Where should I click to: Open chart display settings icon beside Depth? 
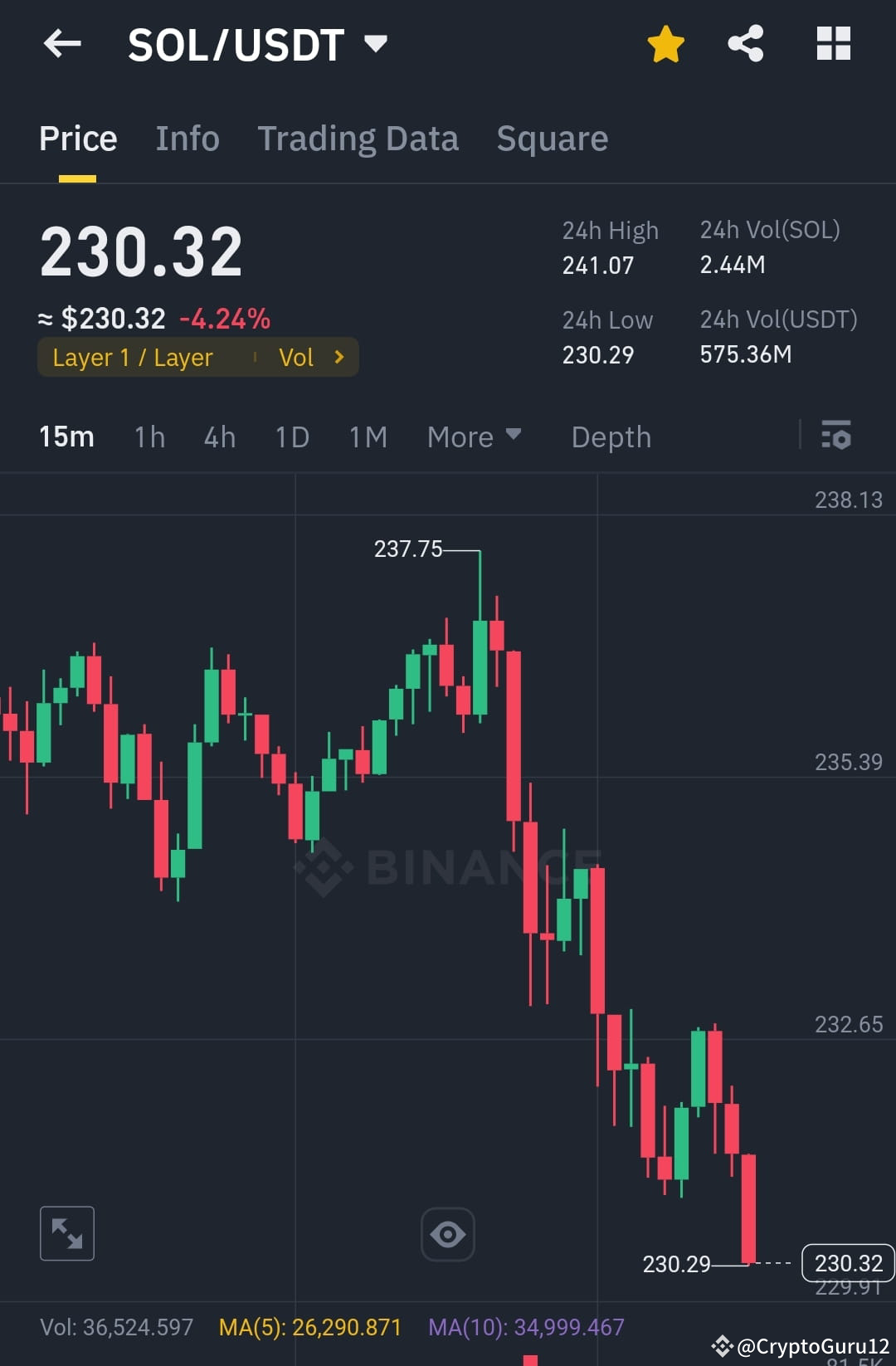[836, 437]
